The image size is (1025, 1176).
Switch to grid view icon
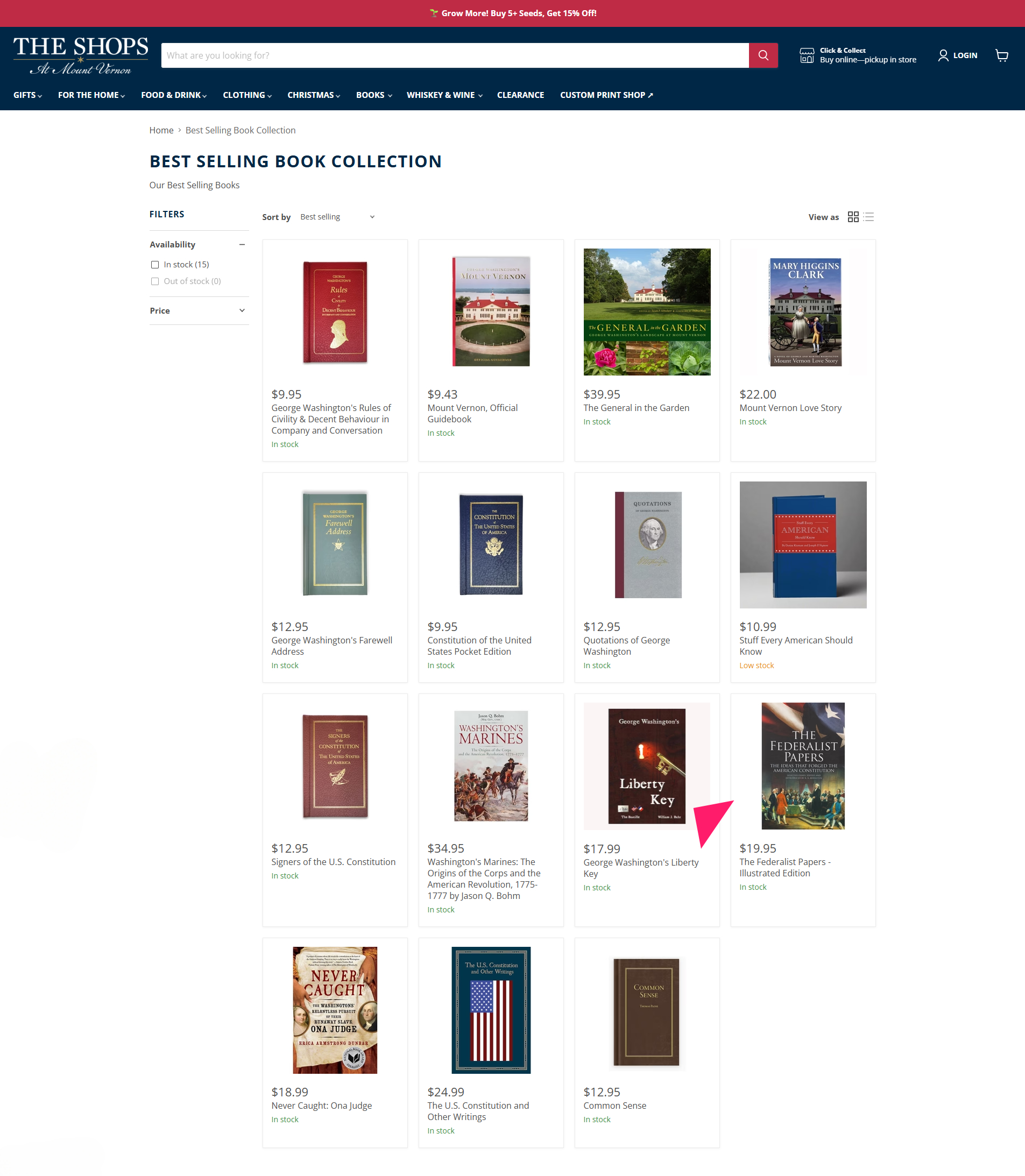(853, 217)
